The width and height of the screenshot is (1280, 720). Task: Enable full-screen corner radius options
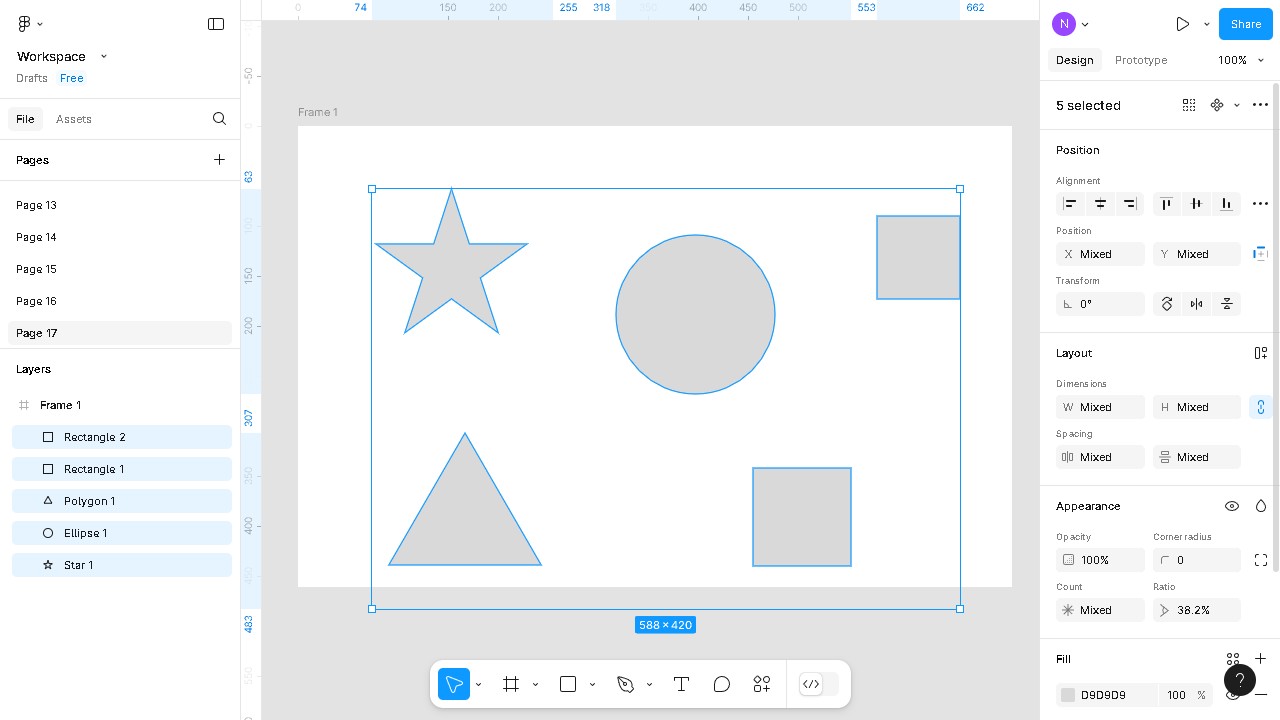point(1261,560)
